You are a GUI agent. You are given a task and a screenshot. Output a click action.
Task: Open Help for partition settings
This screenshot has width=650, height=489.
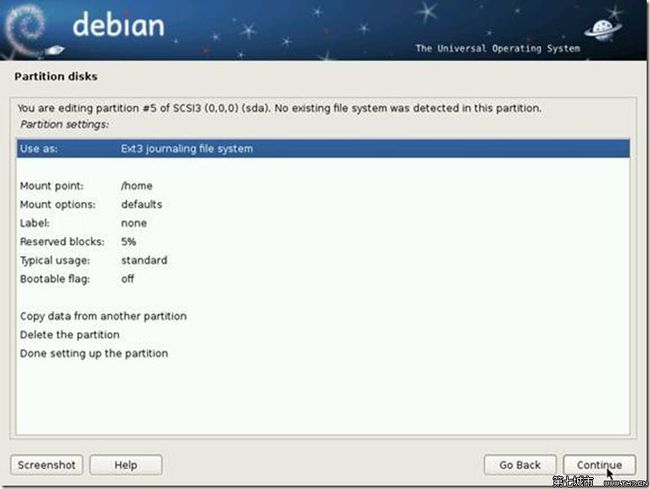tap(126, 465)
